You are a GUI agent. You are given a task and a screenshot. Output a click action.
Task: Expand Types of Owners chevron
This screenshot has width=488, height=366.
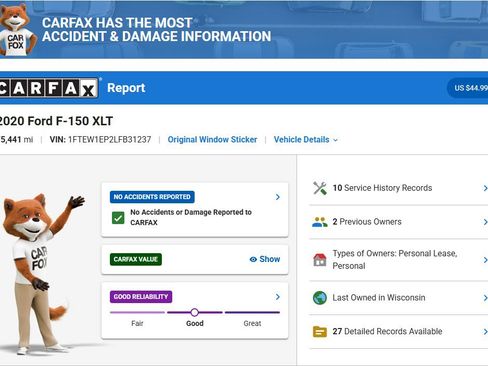point(485,260)
